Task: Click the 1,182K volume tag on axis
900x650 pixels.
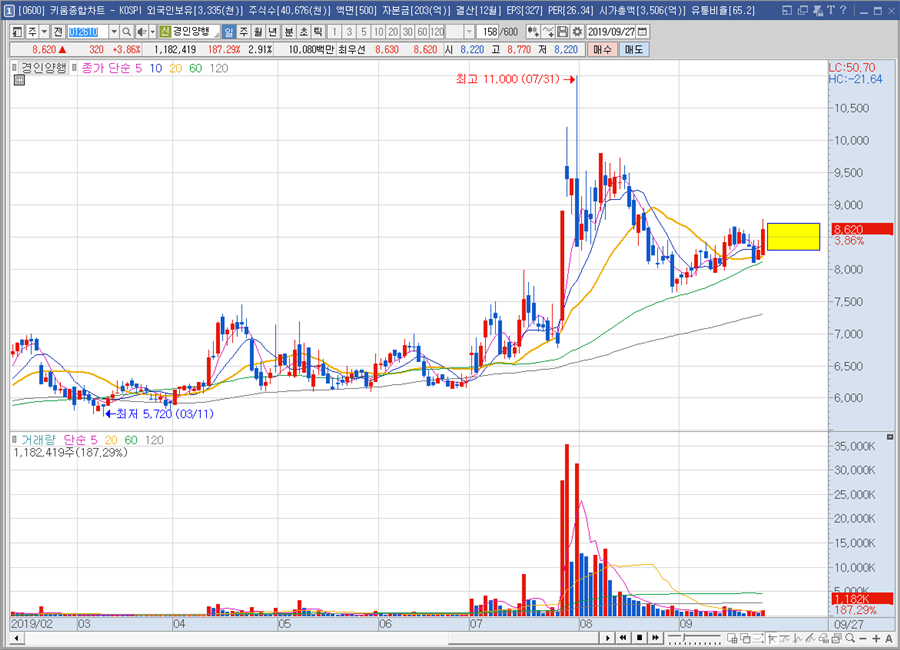Action: click(863, 599)
